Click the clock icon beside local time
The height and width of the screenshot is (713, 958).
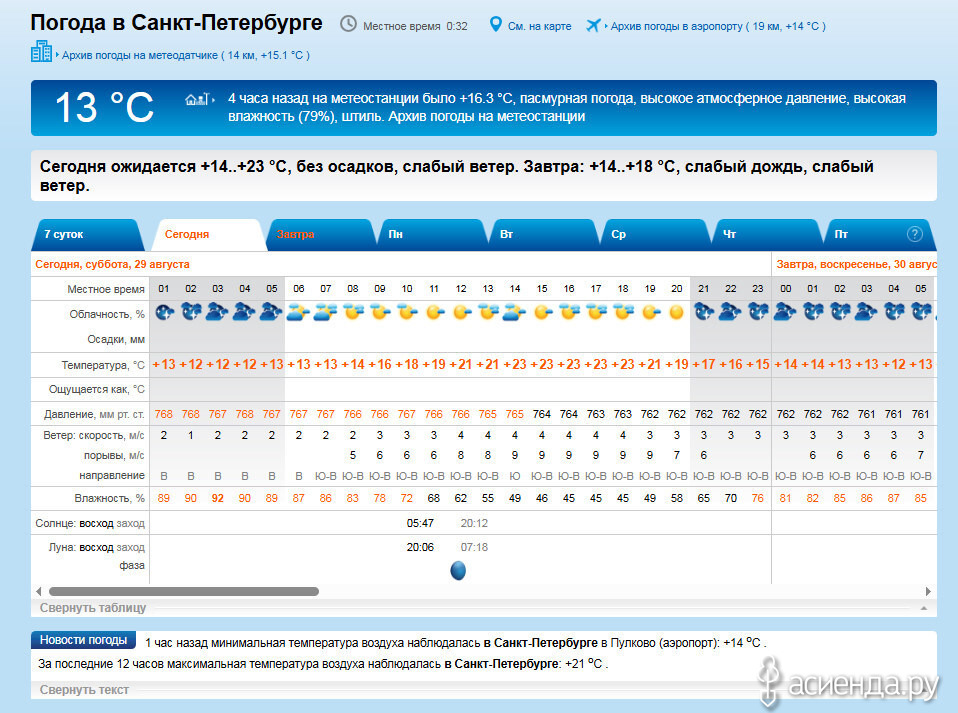(x=348, y=24)
